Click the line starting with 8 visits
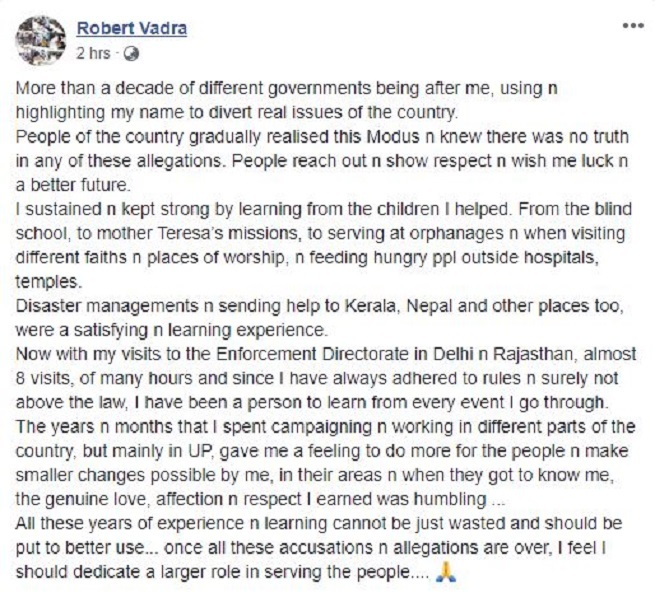Viewport: 655px width, 593px height. [317, 379]
